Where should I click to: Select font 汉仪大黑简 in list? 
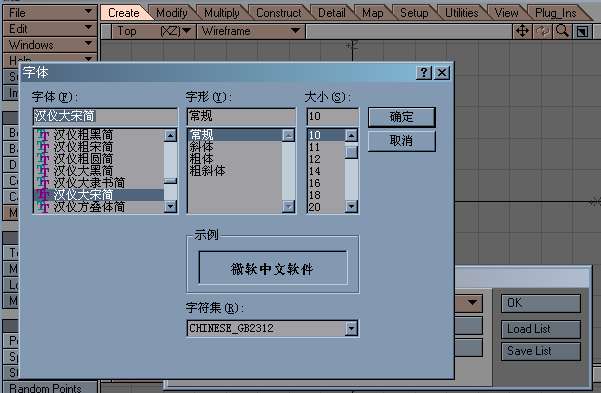point(99,171)
